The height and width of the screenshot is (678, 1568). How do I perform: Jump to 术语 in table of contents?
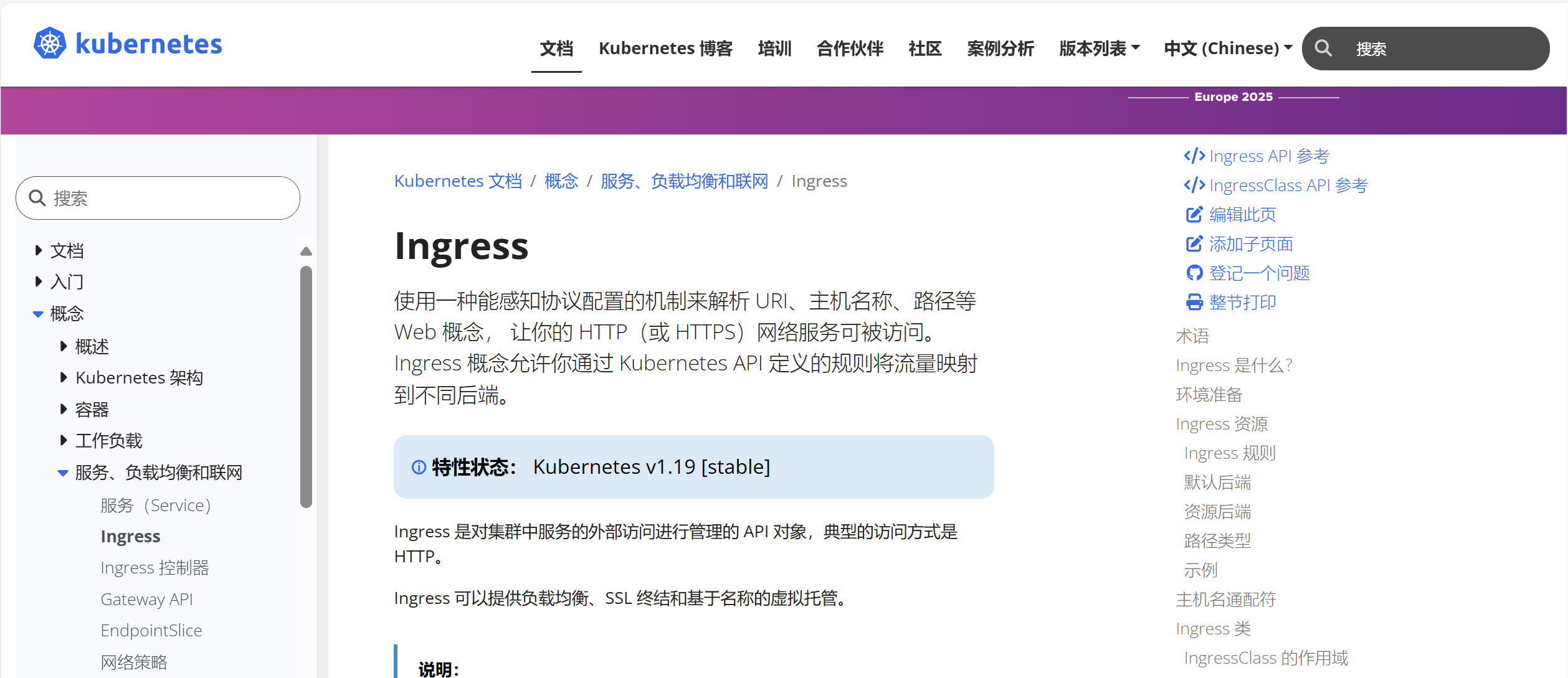(1192, 336)
